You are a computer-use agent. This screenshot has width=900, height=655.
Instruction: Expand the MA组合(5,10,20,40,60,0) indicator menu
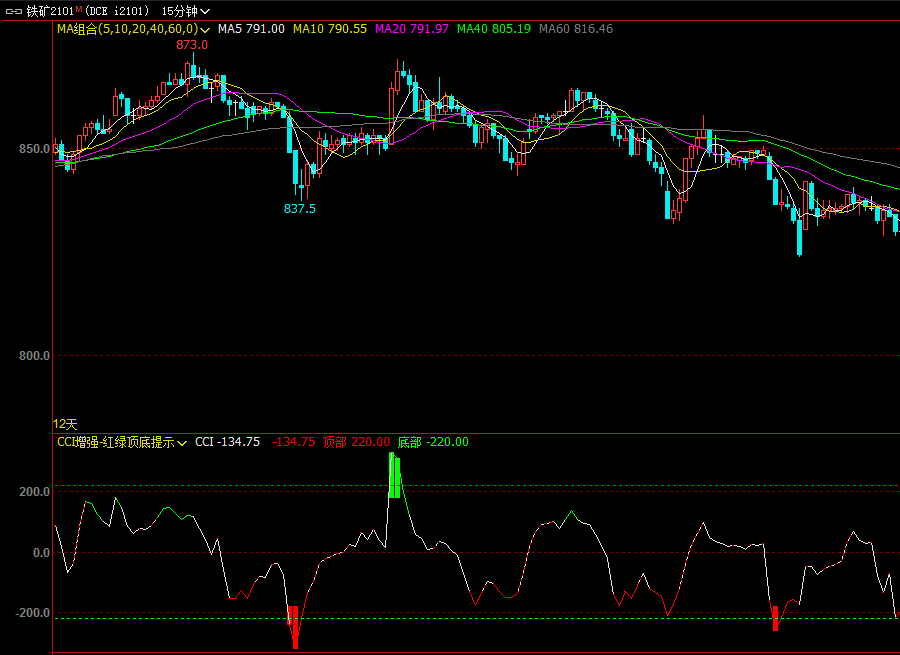(133, 29)
